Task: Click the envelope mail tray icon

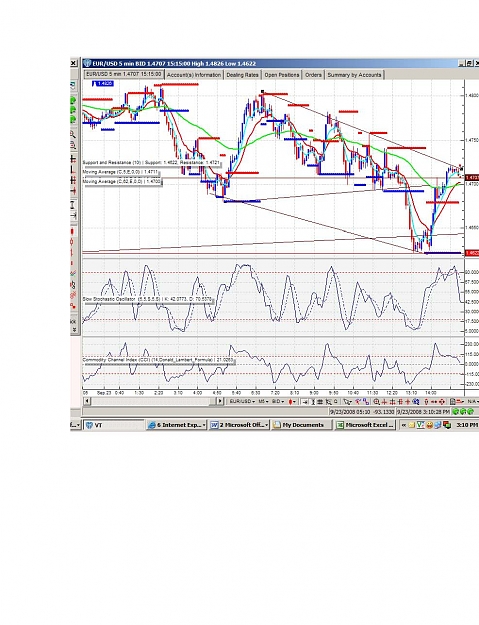Action: (x=411, y=425)
